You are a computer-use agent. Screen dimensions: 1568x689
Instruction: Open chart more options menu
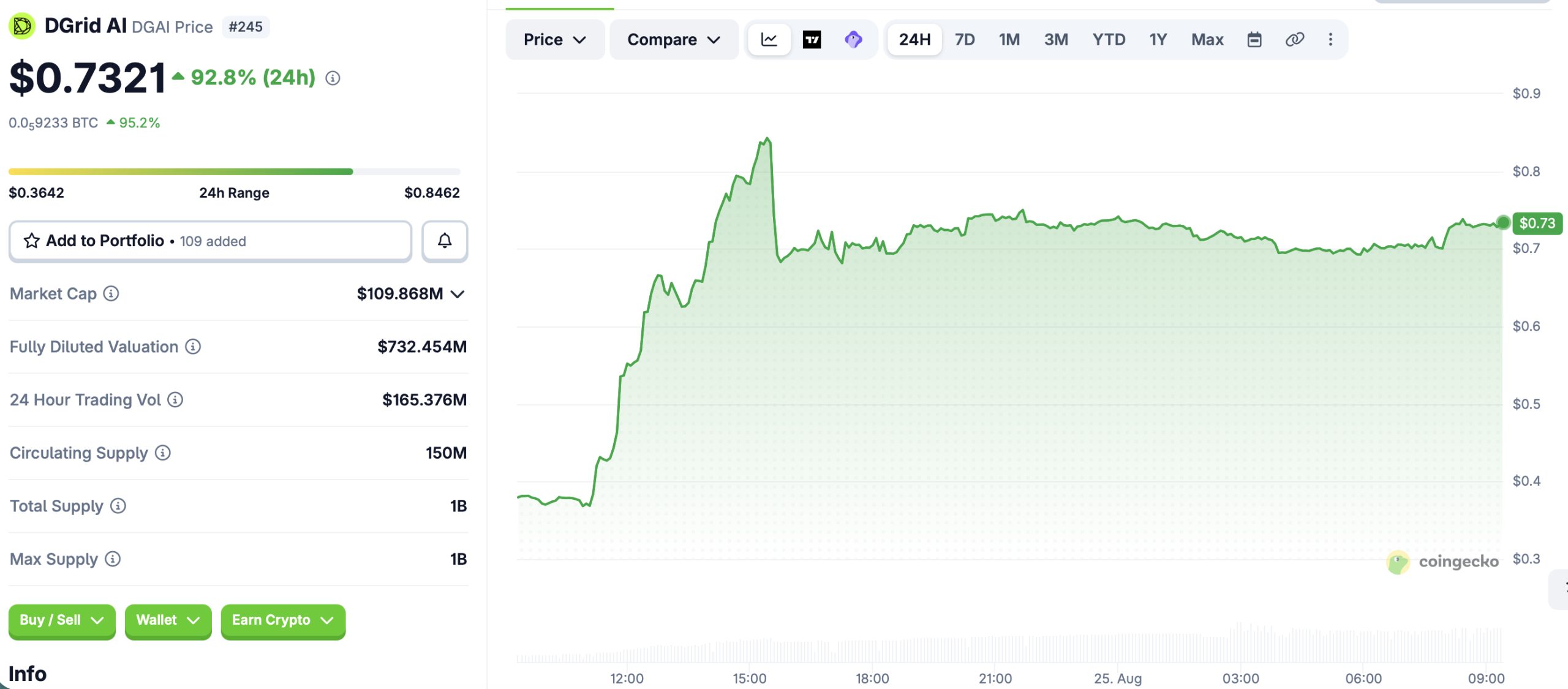pos(1330,40)
